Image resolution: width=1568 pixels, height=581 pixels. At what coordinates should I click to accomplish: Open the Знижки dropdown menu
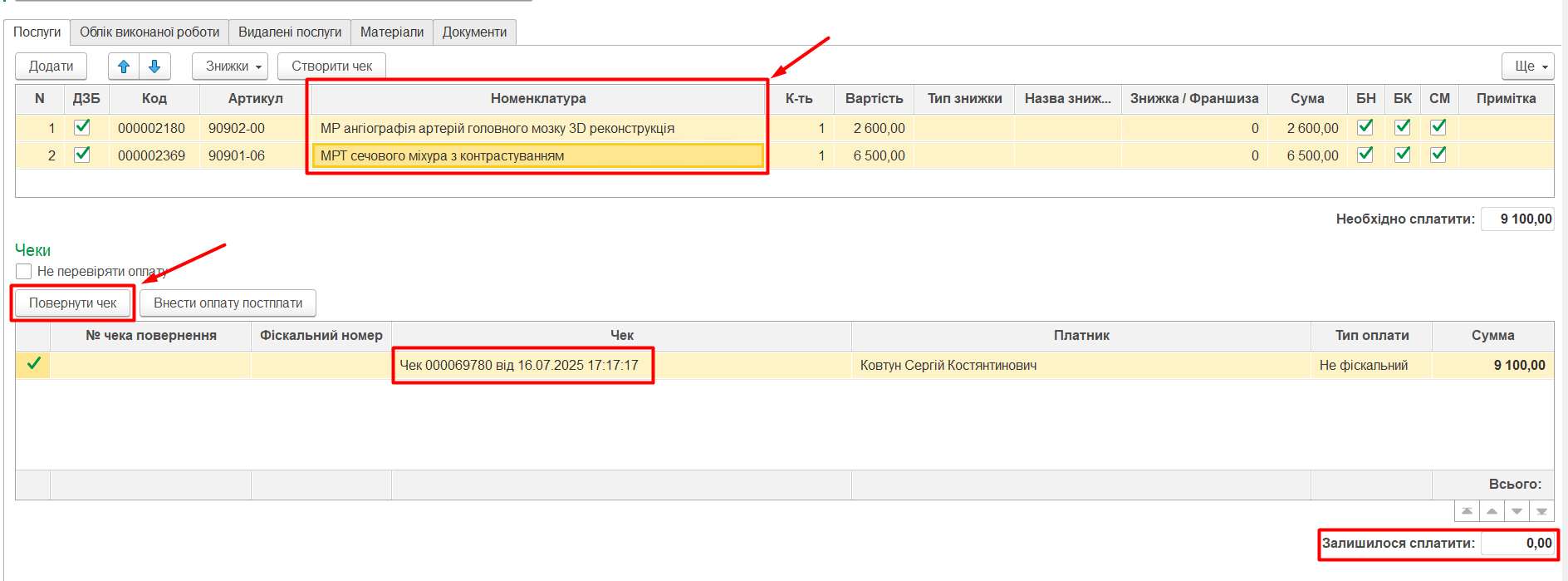click(x=230, y=66)
